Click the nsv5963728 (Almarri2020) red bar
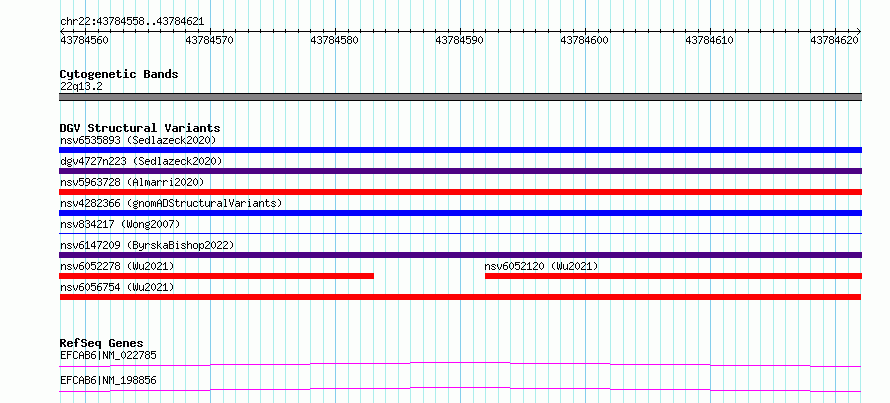Viewport: 890px width, 403px height. tap(460, 192)
